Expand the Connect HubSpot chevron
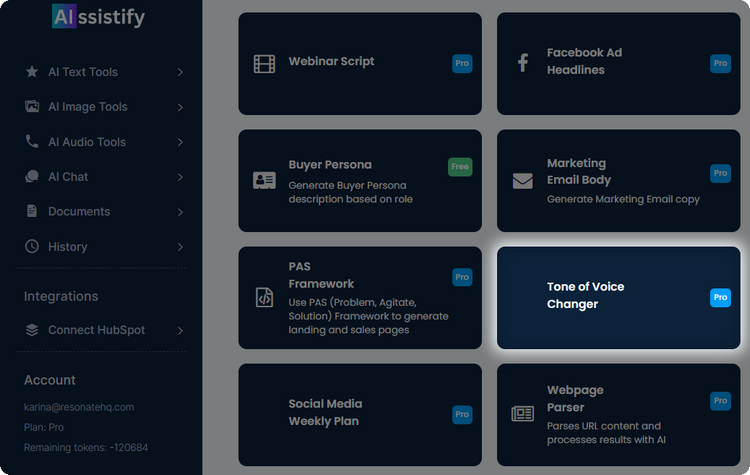 pos(180,330)
